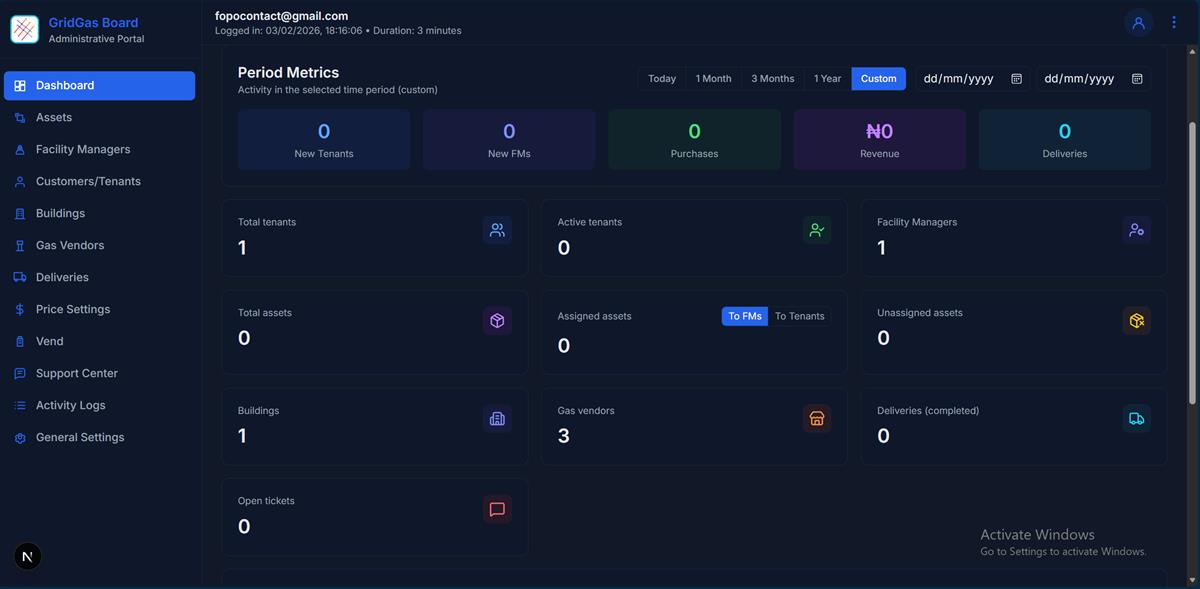This screenshot has height=589, width=1200.
Task: Click the start date dd/mm/yyyy field
Action: click(x=973, y=79)
